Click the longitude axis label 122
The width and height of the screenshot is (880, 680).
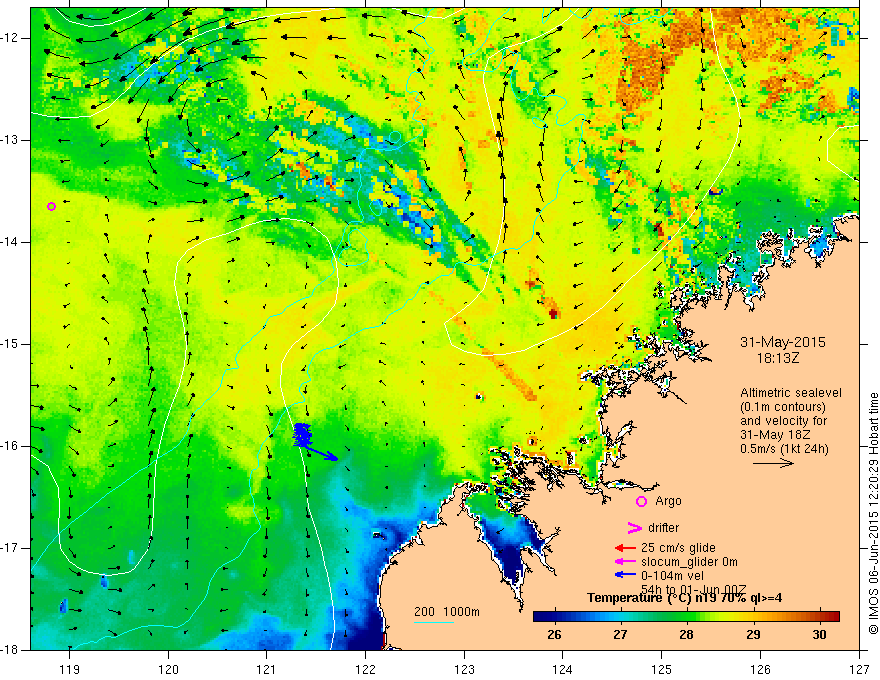click(365, 669)
